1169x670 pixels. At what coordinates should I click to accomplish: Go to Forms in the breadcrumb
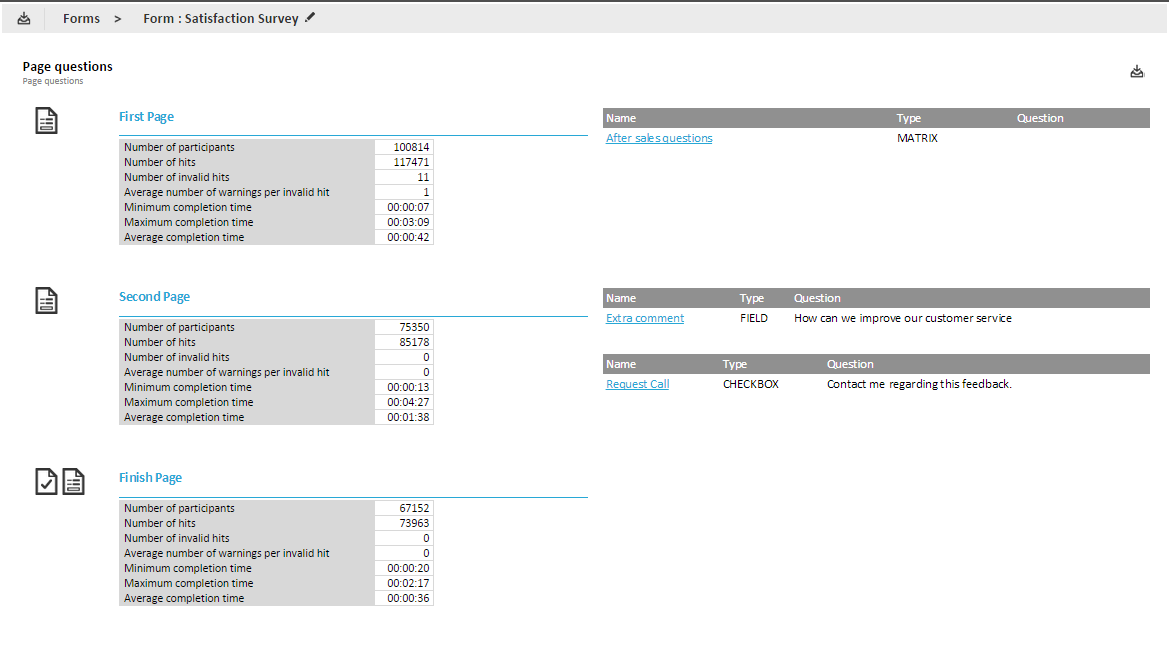pos(81,18)
